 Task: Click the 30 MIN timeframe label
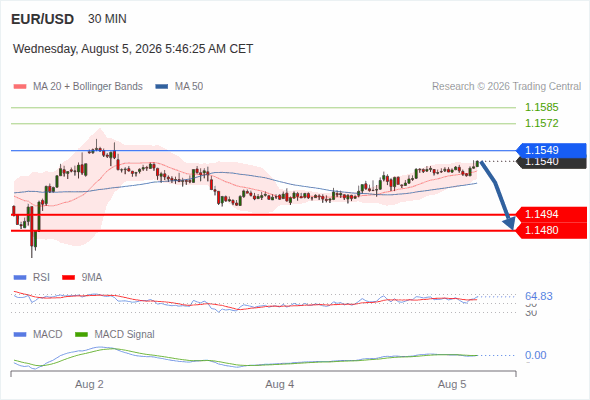click(107, 19)
